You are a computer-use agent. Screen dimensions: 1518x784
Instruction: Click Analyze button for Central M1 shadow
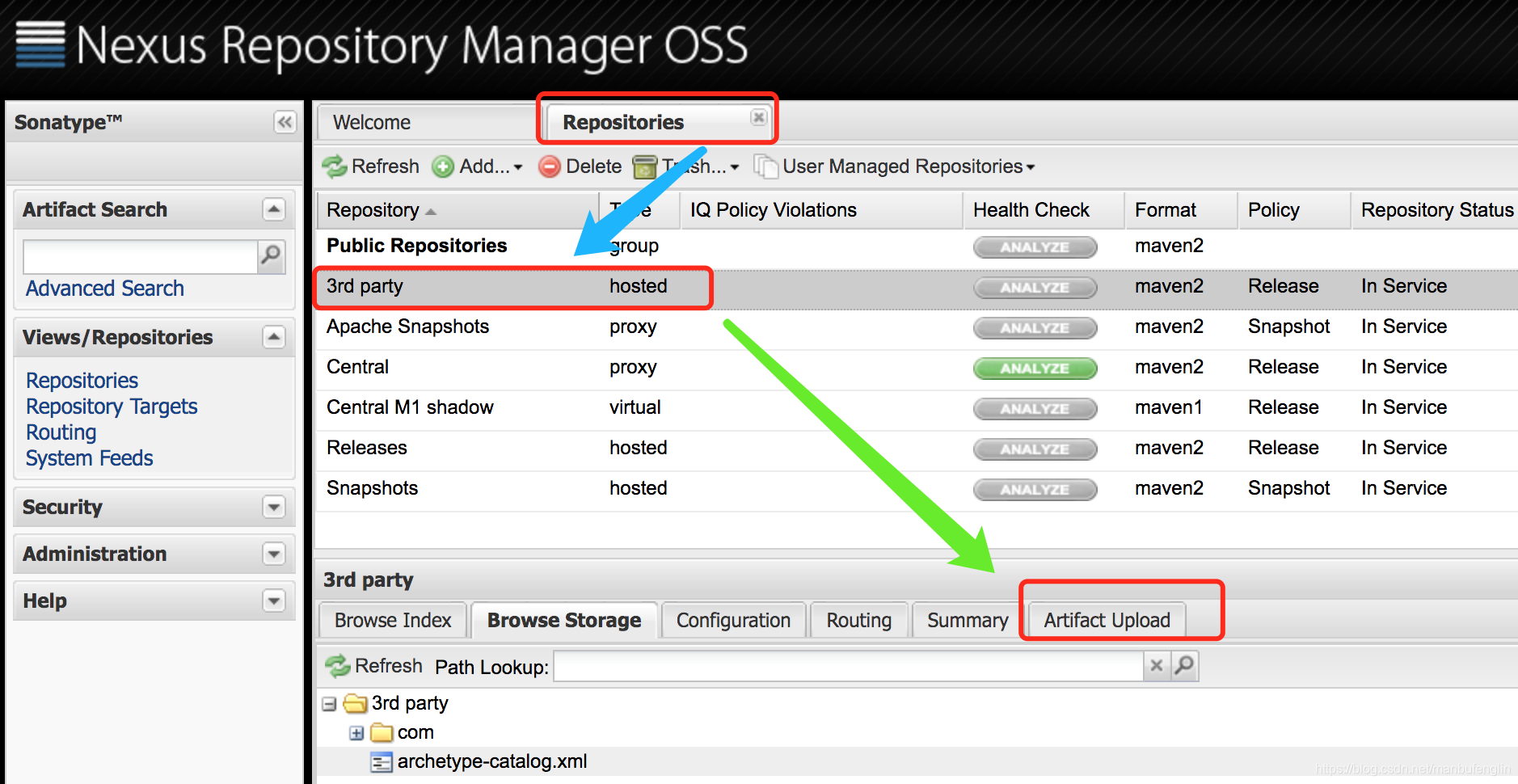1035,409
